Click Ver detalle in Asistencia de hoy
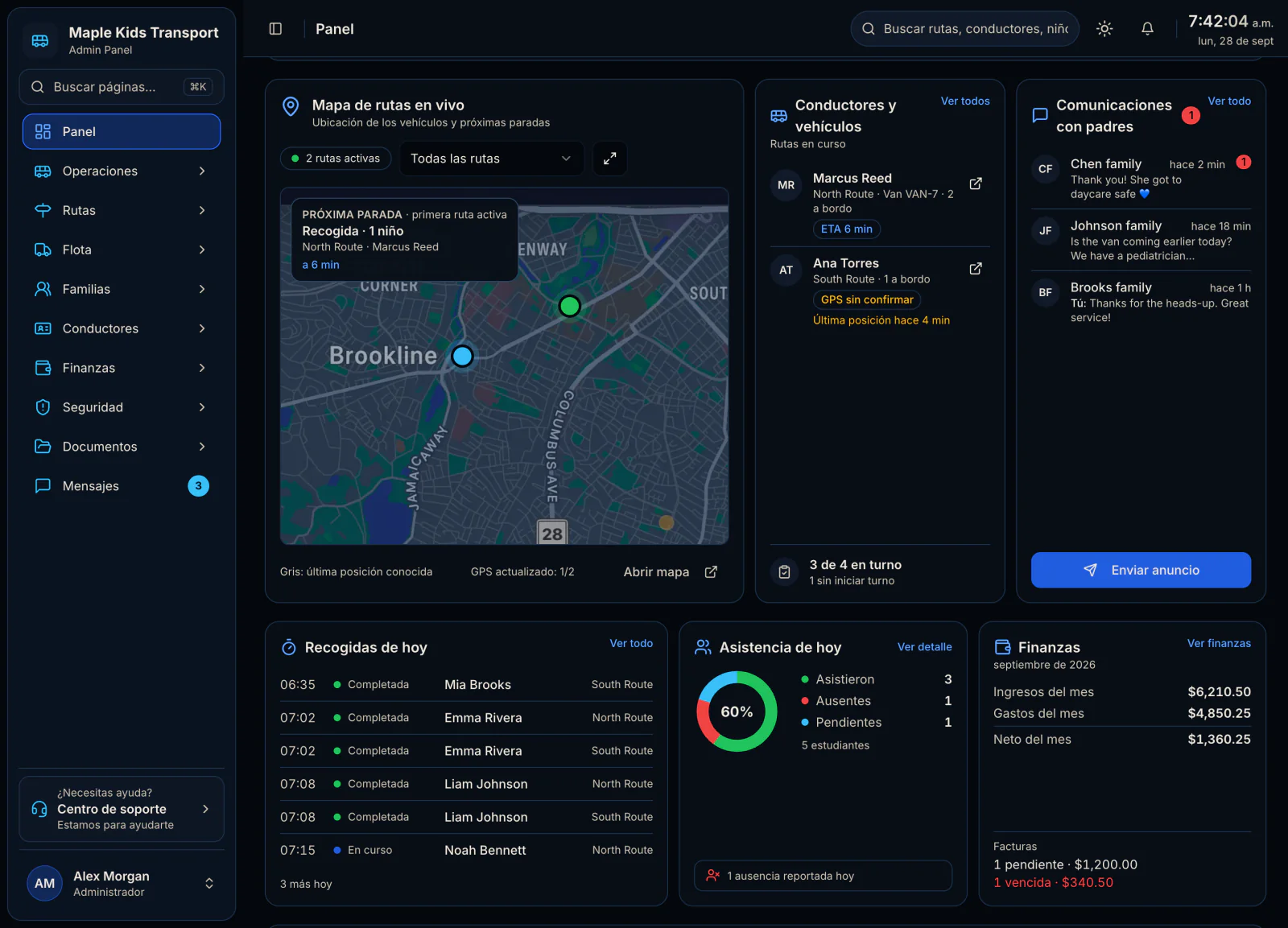This screenshot has width=1288, height=928. pyautogui.click(x=924, y=647)
